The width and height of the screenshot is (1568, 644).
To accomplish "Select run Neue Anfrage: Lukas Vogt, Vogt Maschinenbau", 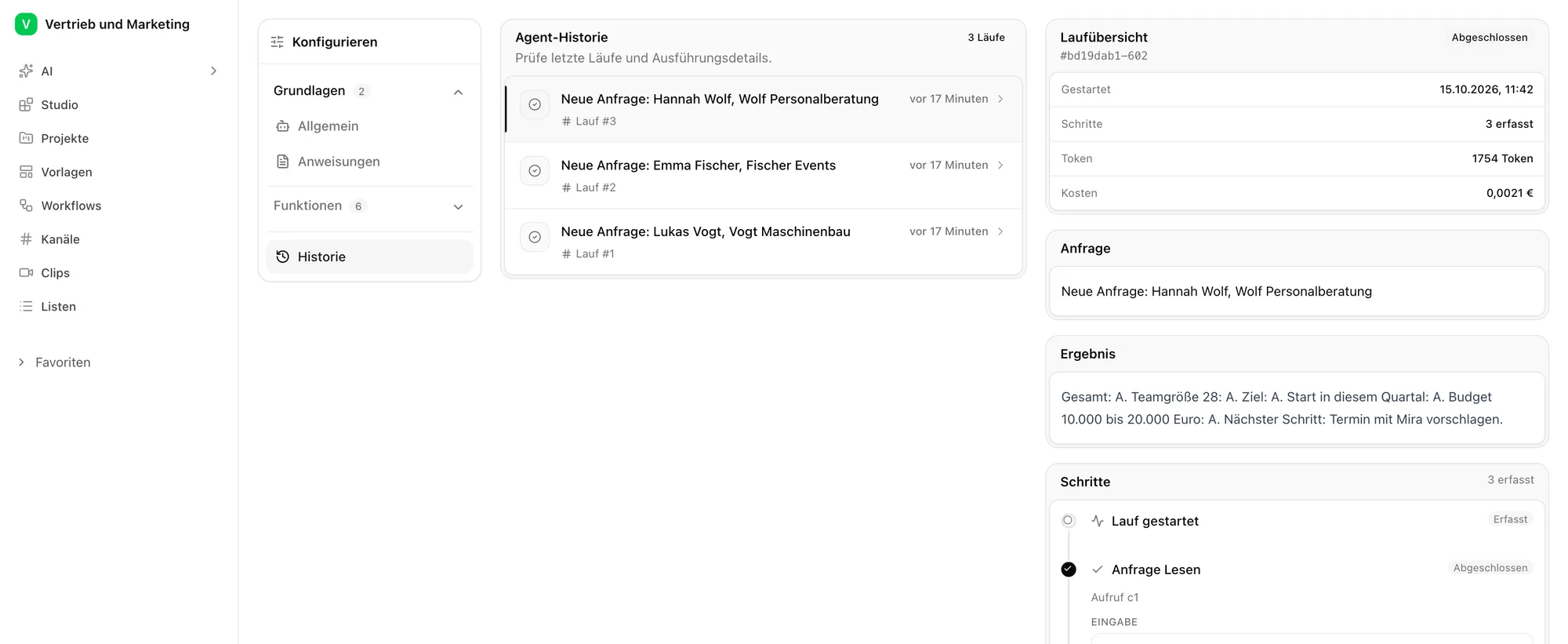I will pyautogui.click(x=764, y=242).
